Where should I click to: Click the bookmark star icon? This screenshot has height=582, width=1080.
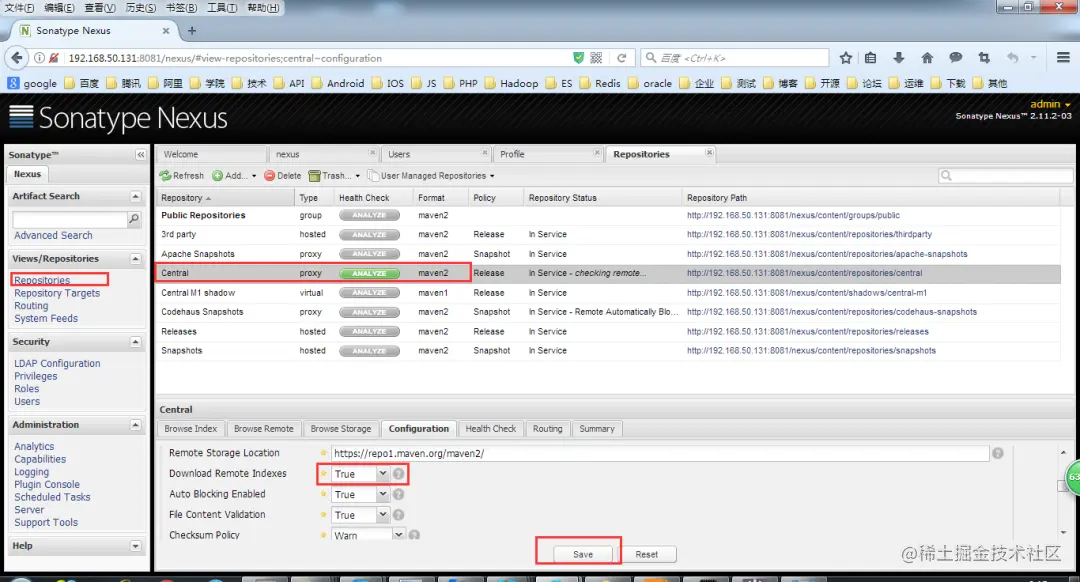point(846,58)
